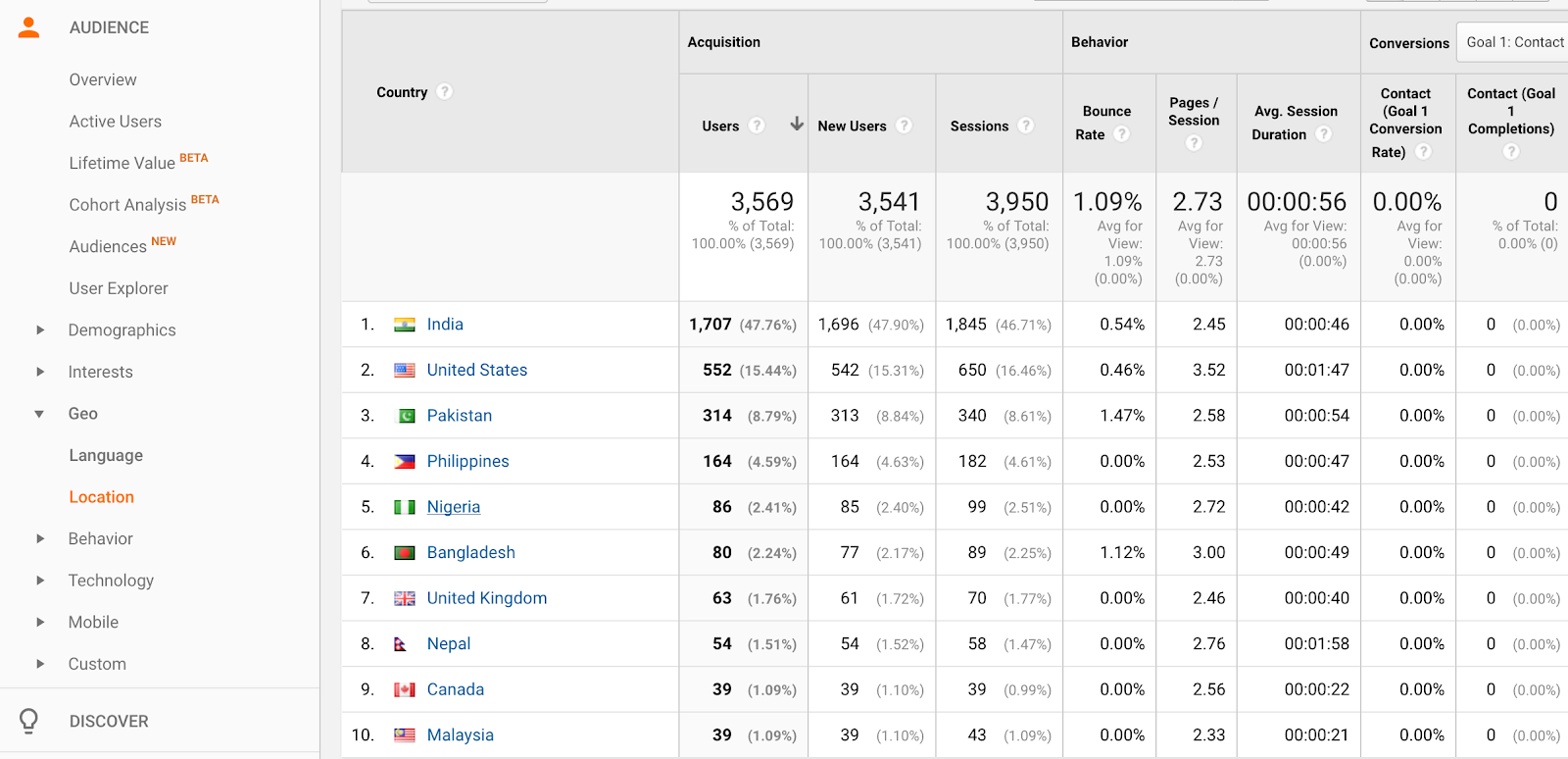Open the United Kingdom country link
This screenshot has height=759, width=1568.
tap(487, 598)
